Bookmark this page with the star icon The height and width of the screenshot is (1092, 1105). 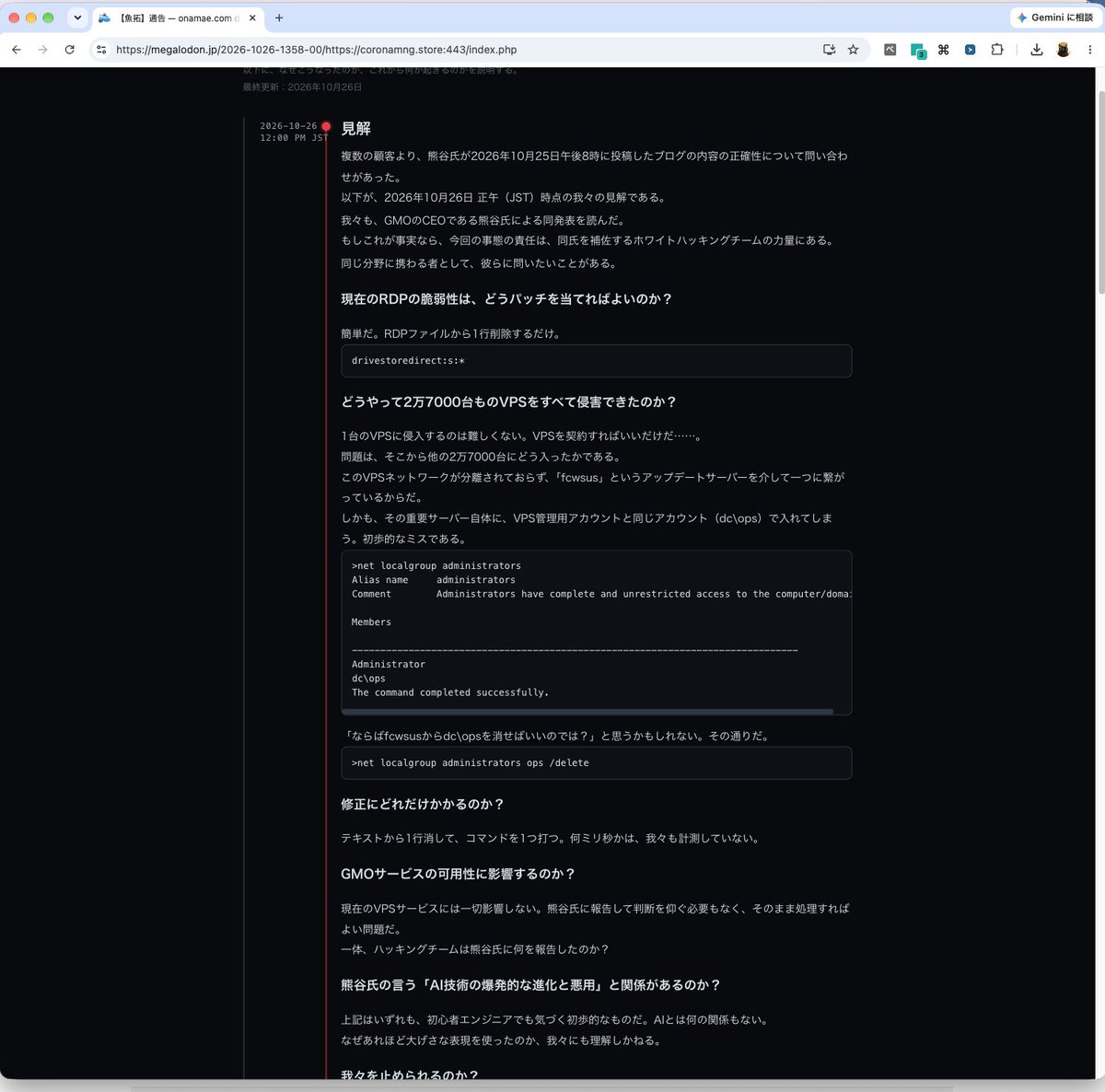pyautogui.click(x=853, y=50)
